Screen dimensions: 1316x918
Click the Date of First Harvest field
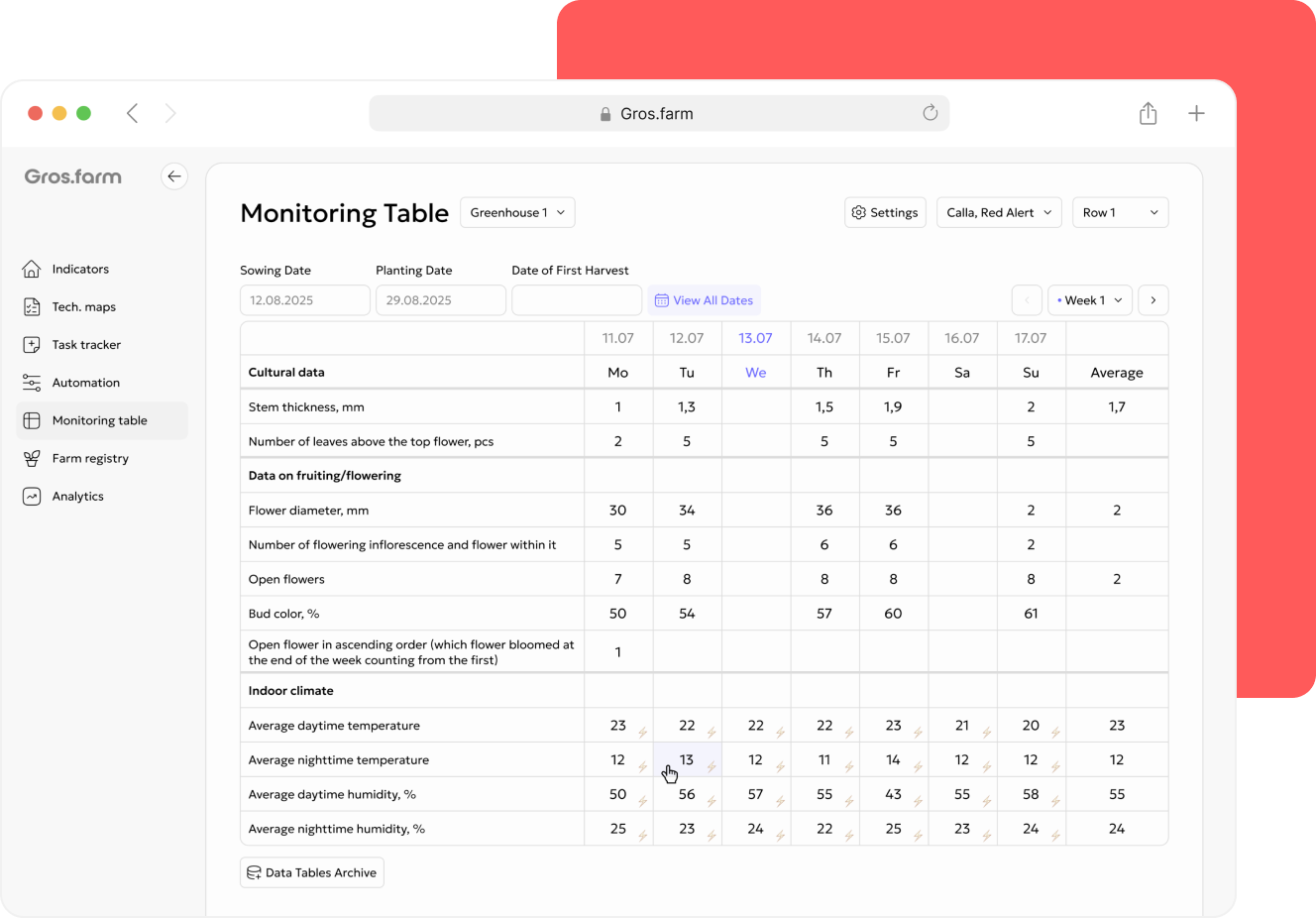[x=577, y=300]
